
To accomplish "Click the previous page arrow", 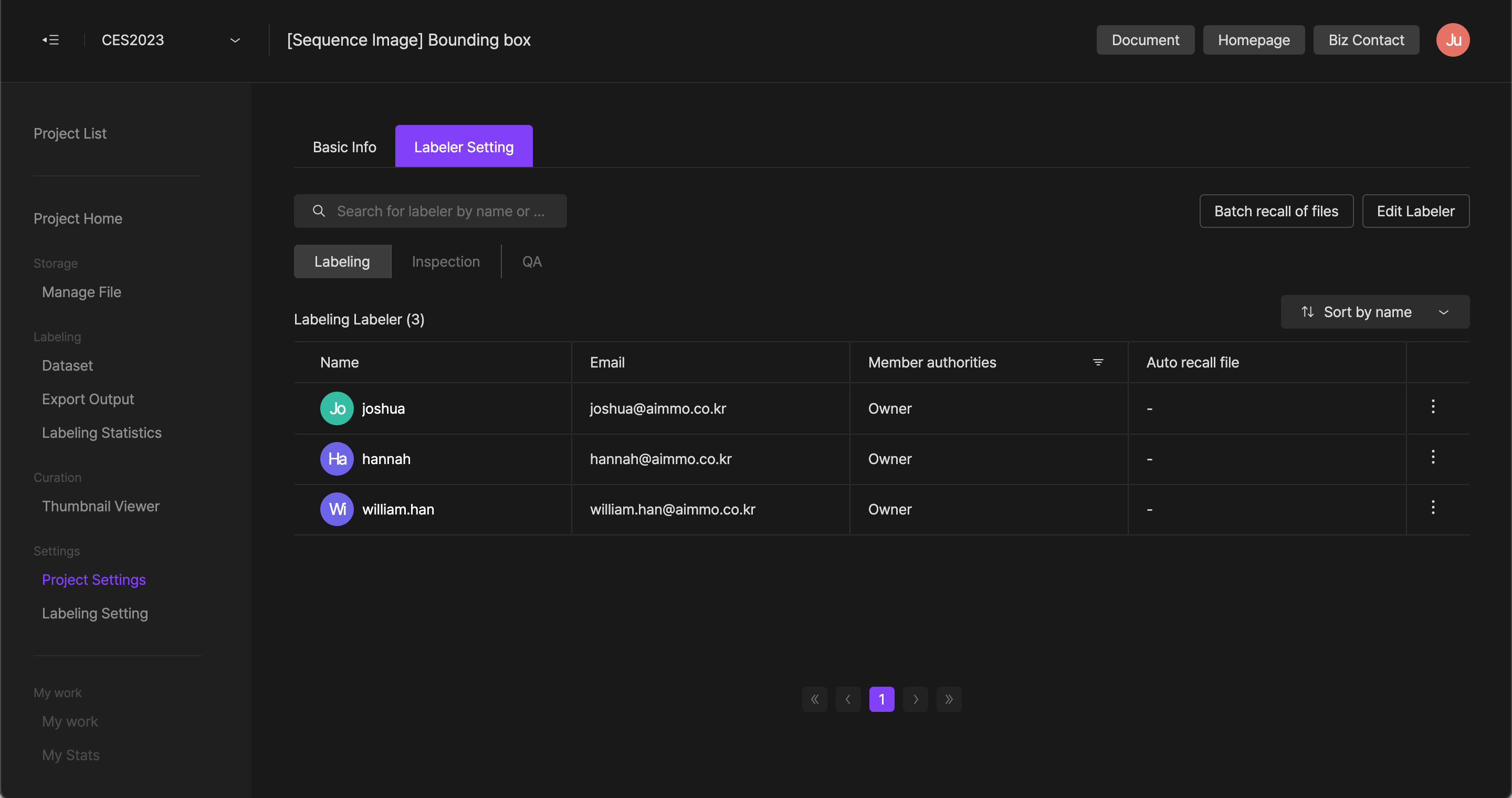I will pos(848,699).
